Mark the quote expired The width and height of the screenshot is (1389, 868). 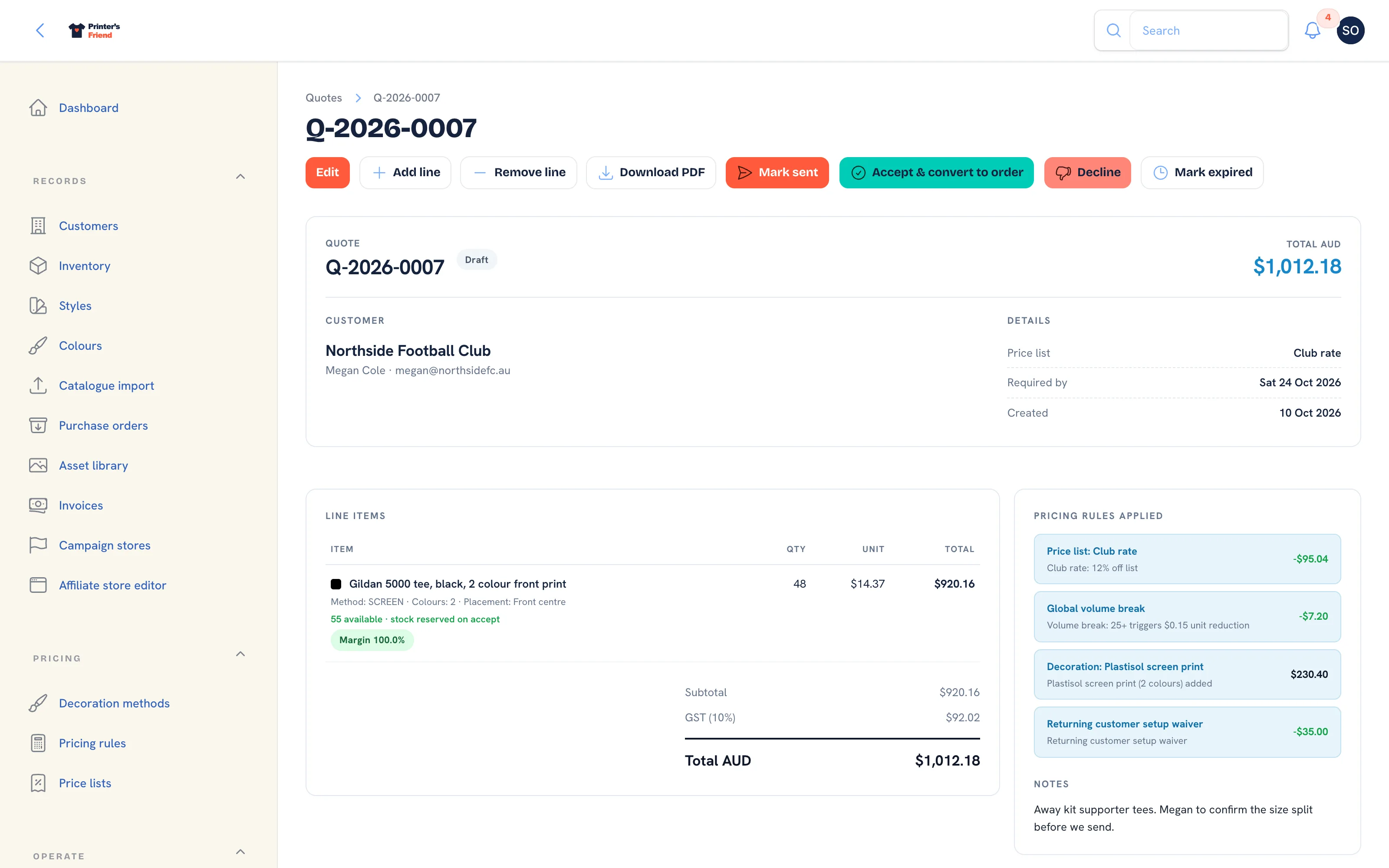click(1202, 172)
